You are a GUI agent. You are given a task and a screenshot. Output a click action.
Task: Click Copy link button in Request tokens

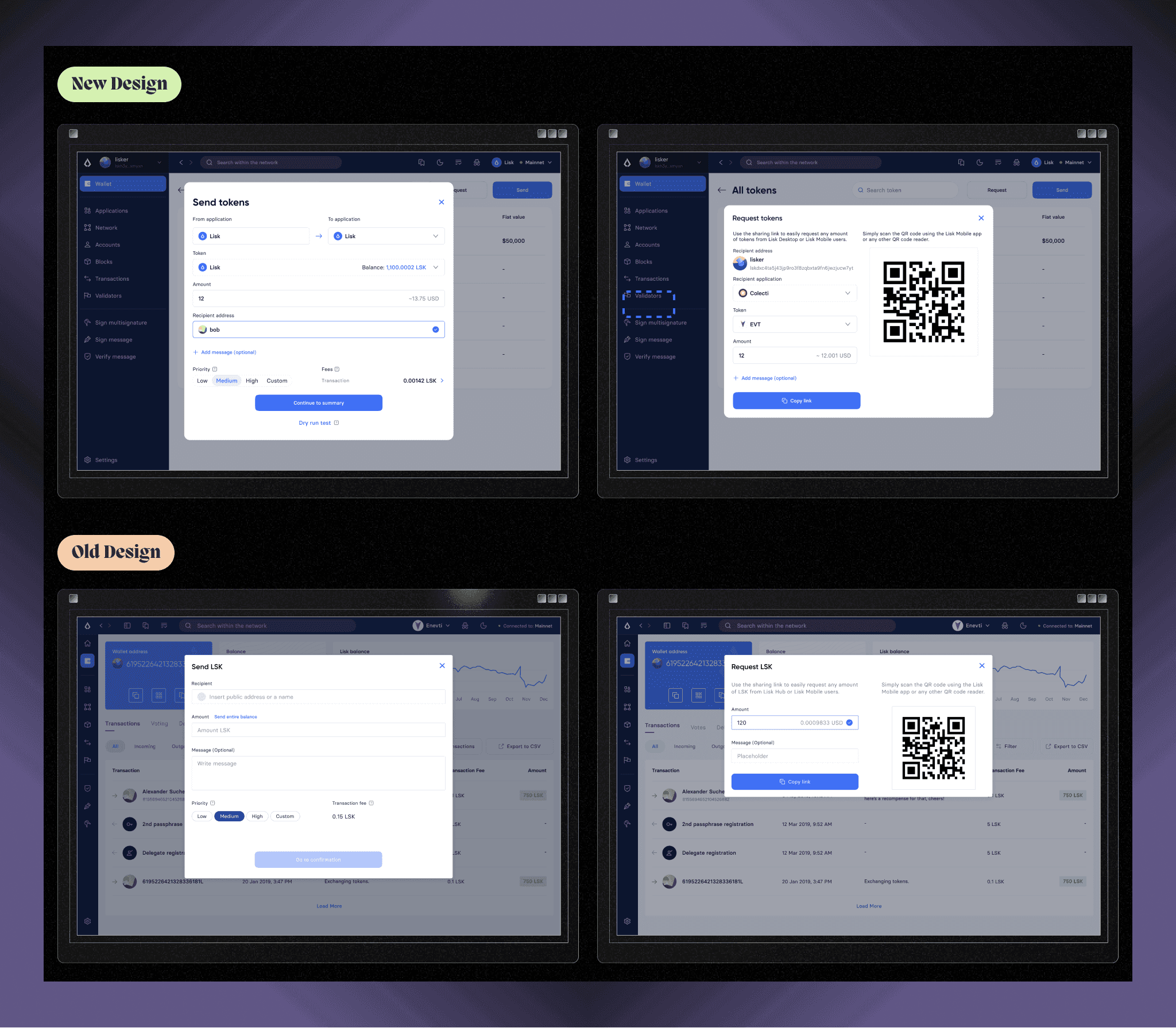(797, 400)
